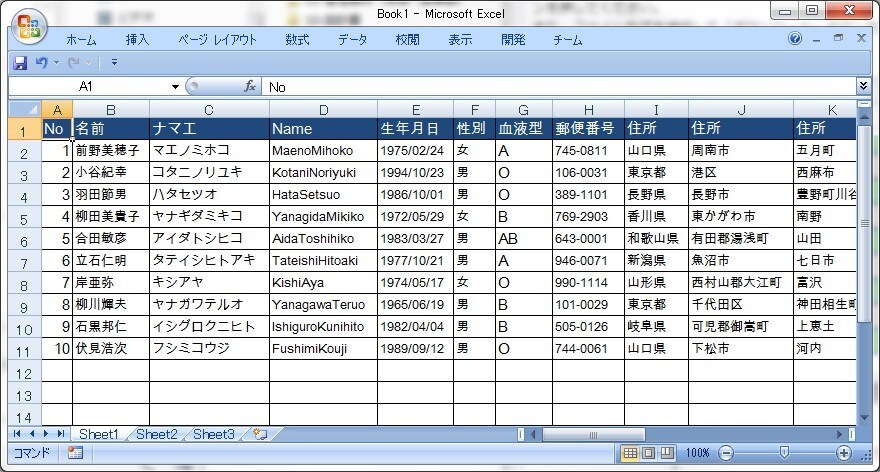Open the チーム ribbon tab

(567, 40)
